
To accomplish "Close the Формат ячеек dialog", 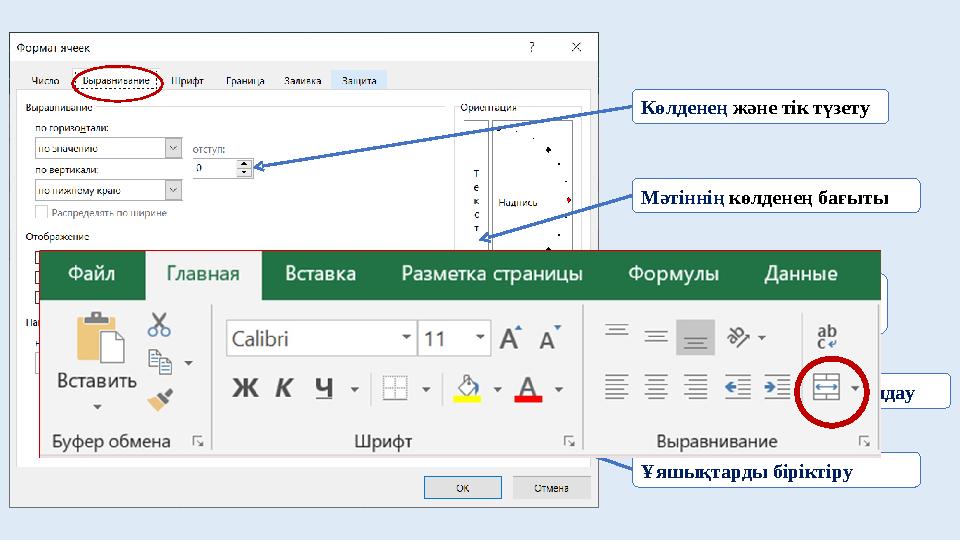I will (576, 47).
